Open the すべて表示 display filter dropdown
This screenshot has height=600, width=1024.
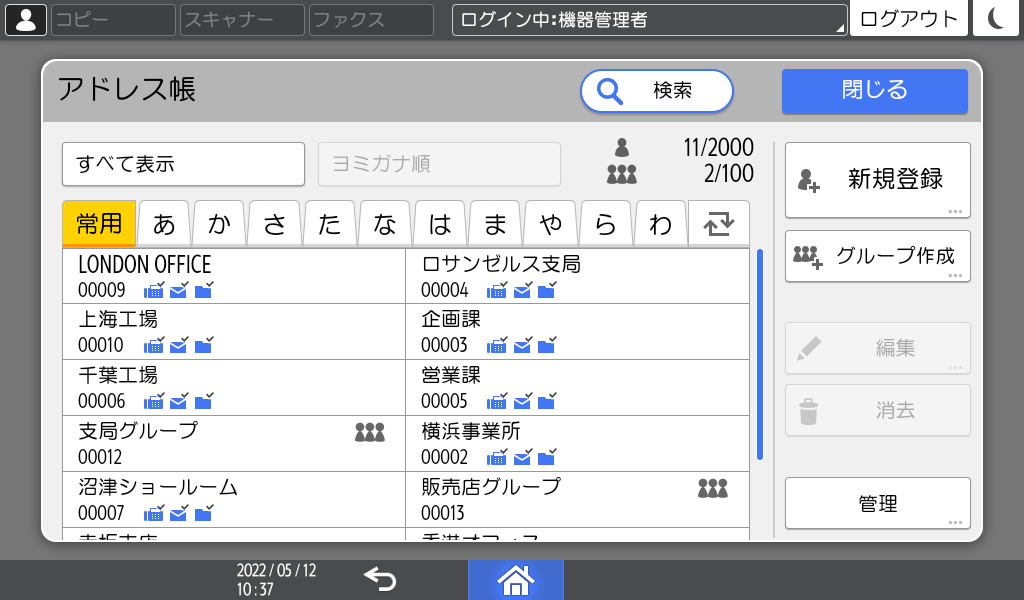coord(183,164)
